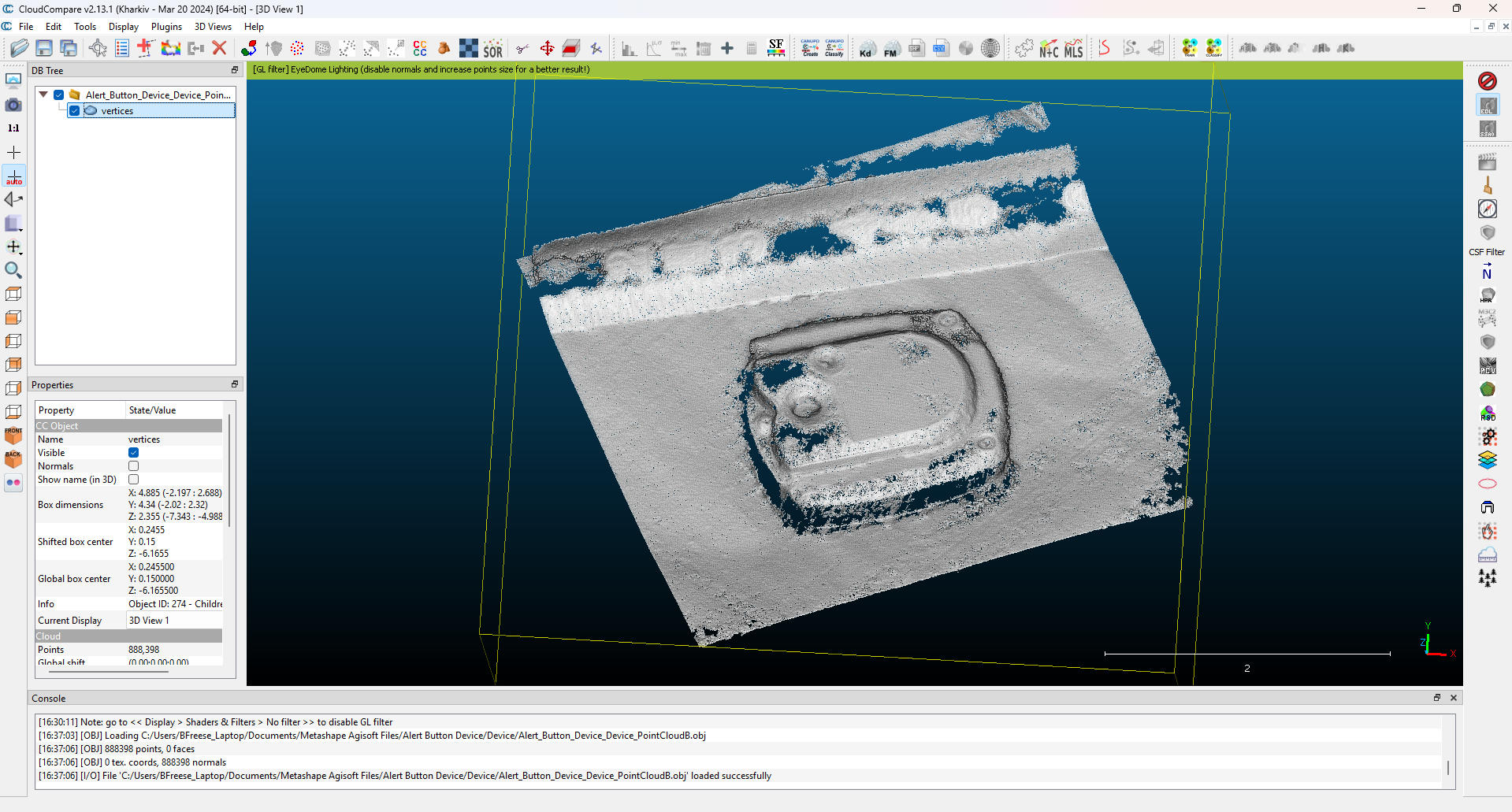The width and height of the screenshot is (1512, 812).
Task: Click the MLS plugin icon
Action: click(x=1074, y=49)
